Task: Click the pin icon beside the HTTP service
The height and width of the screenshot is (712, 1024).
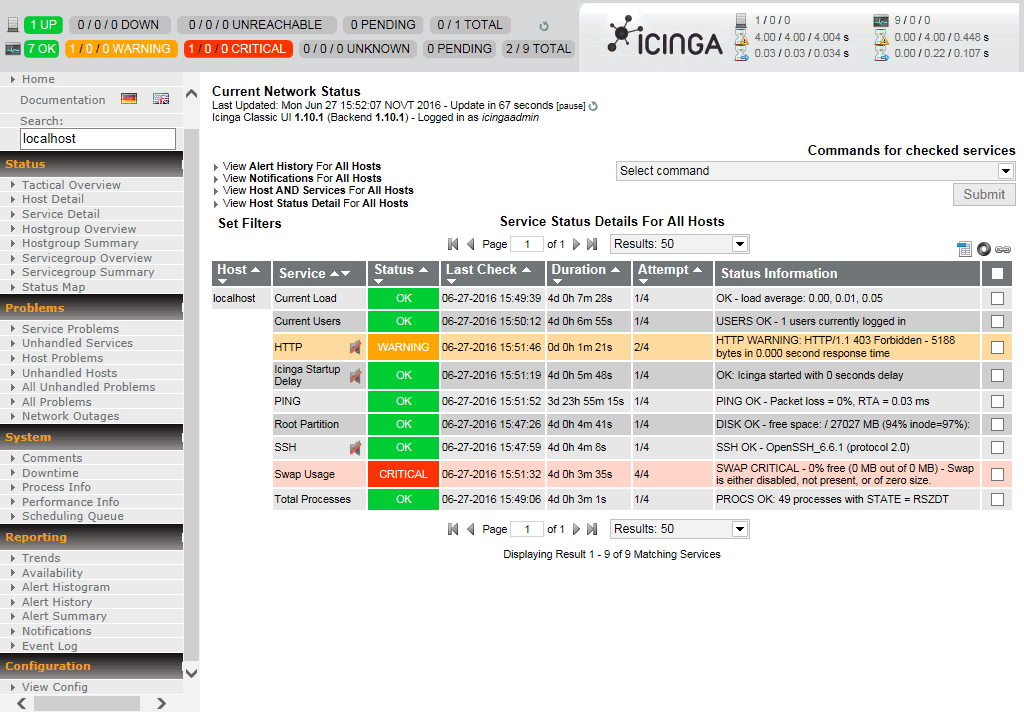Action: pyautogui.click(x=355, y=345)
